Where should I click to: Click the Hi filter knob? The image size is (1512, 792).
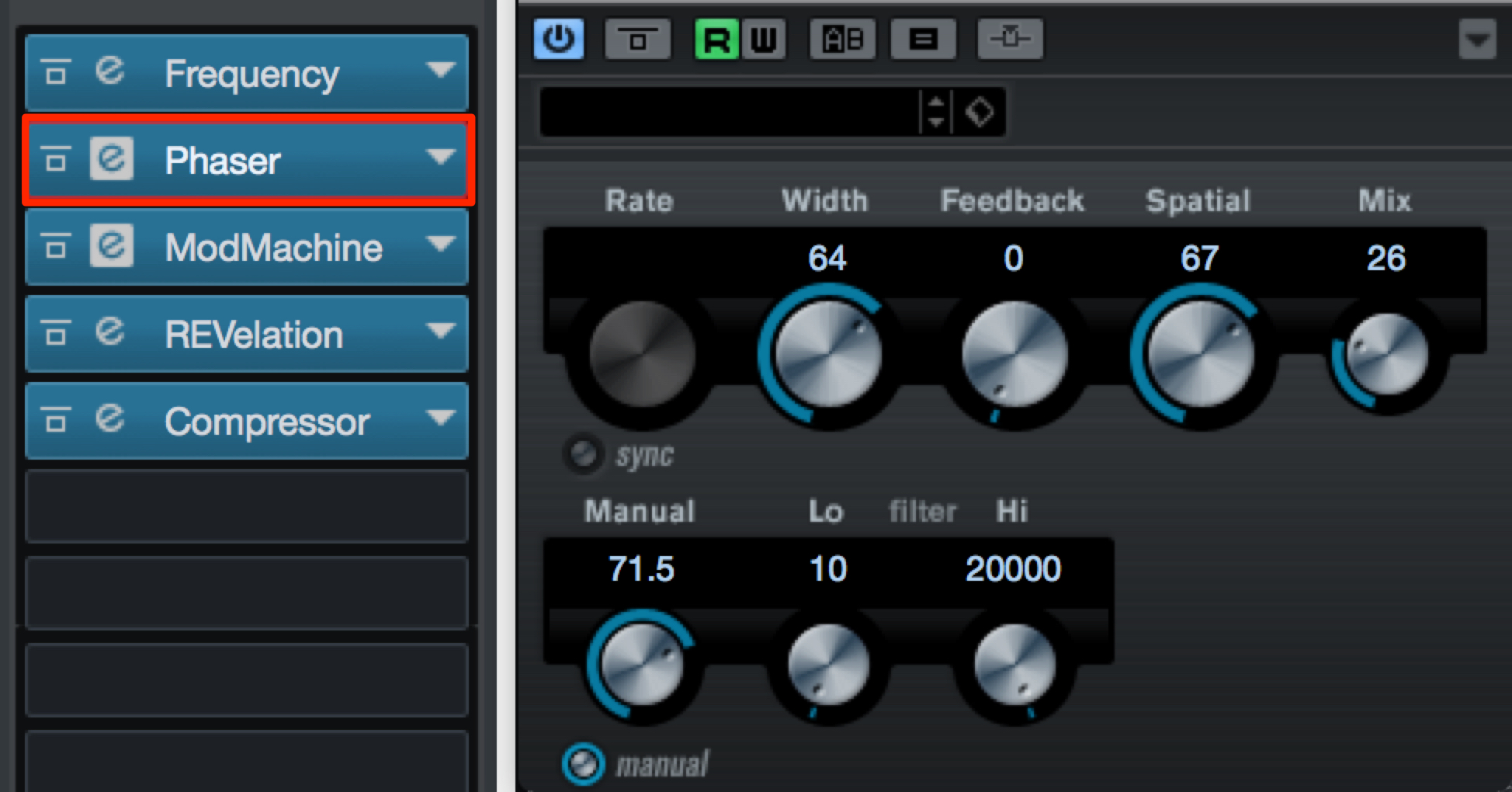pyautogui.click(x=1014, y=665)
